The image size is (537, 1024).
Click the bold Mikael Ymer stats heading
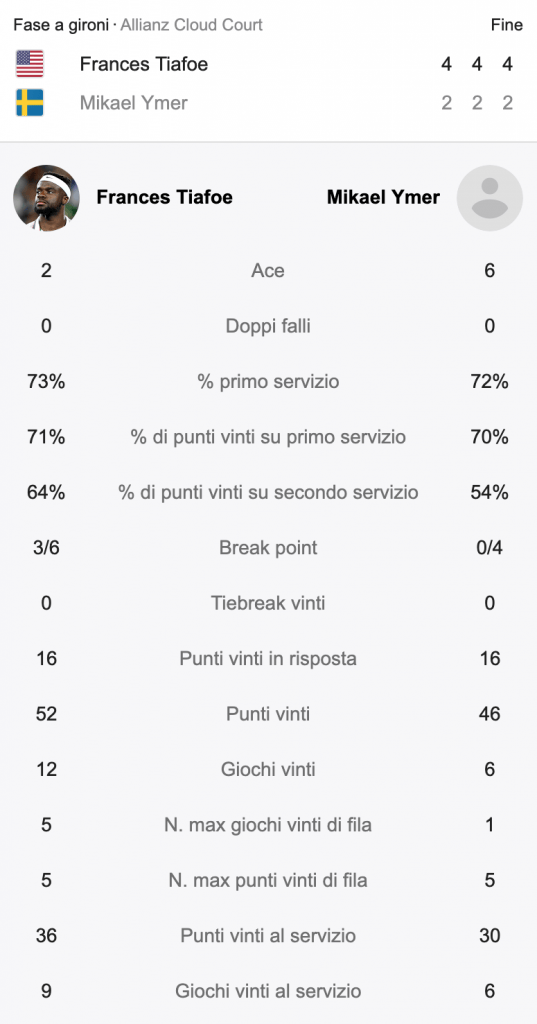click(x=383, y=197)
